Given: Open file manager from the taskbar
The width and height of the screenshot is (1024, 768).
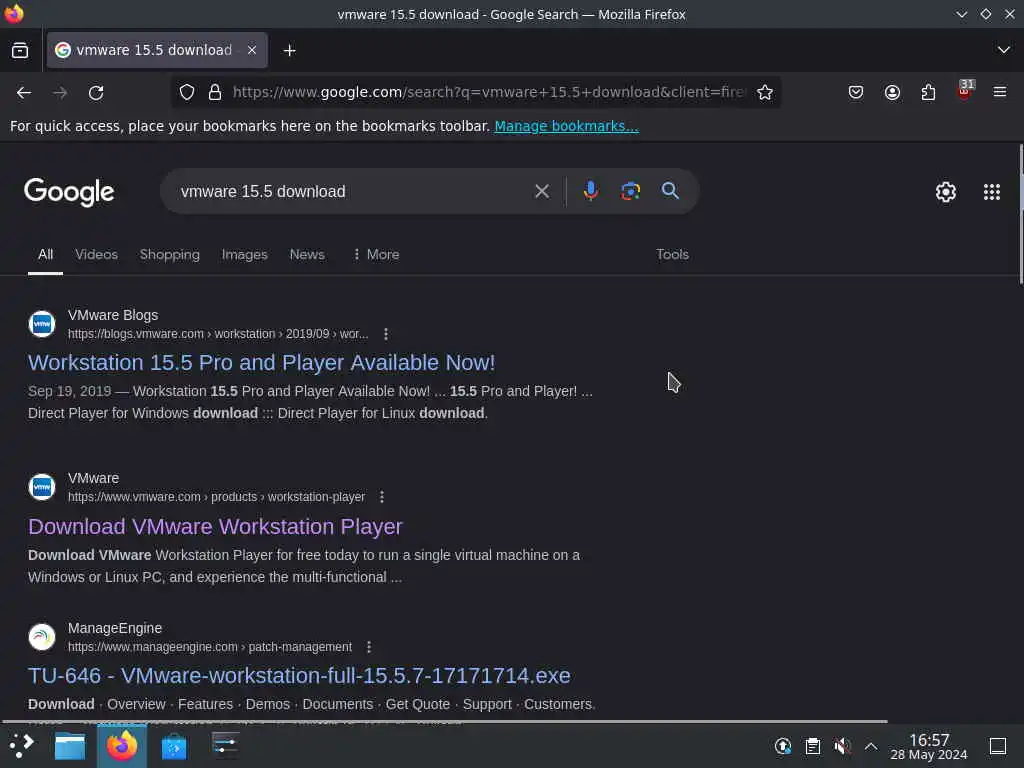Looking at the screenshot, I should tap(70, 746).
